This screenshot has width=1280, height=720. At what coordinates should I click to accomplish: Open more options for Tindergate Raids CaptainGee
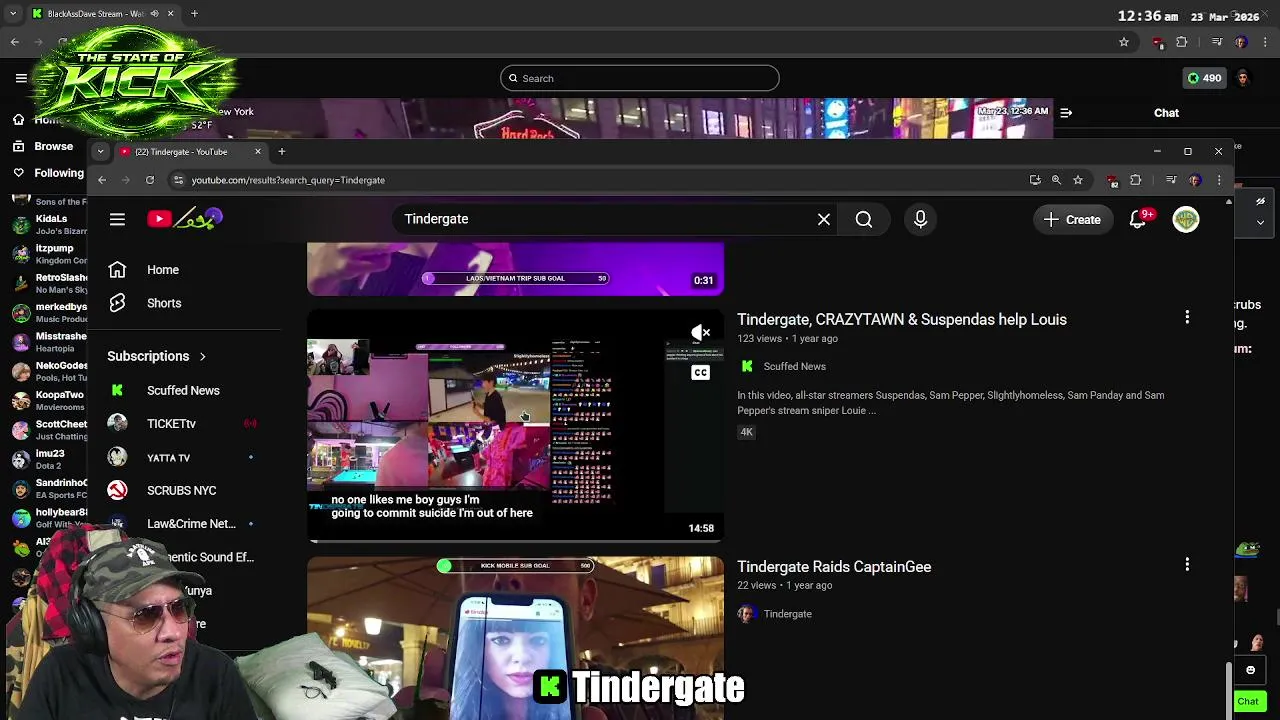tap(1187, 564)
